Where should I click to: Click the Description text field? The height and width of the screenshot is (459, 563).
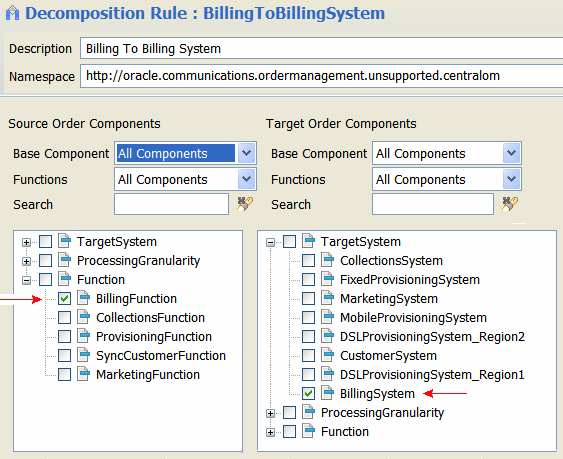321,48
